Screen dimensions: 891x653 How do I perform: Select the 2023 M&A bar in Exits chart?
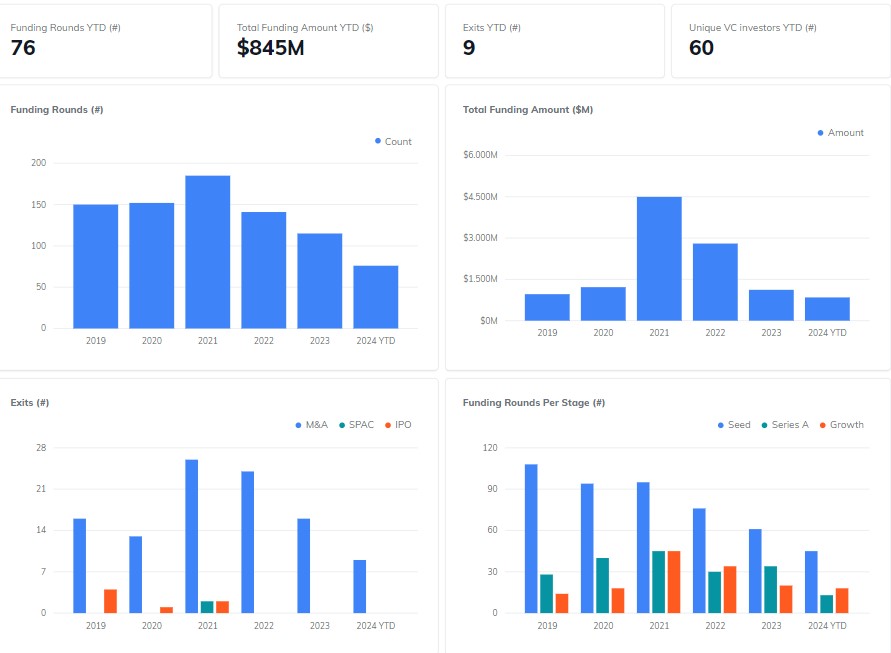point(304,566)
